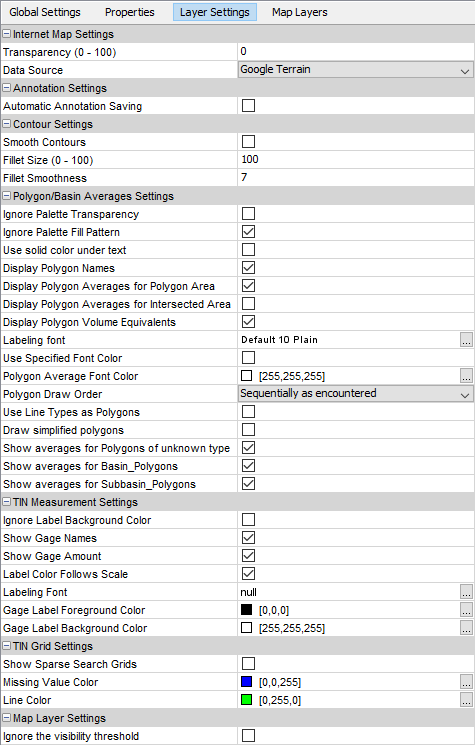Enable Automatic Annotation Saving
This screenshot has height=745, width=475.
(248, 105)
